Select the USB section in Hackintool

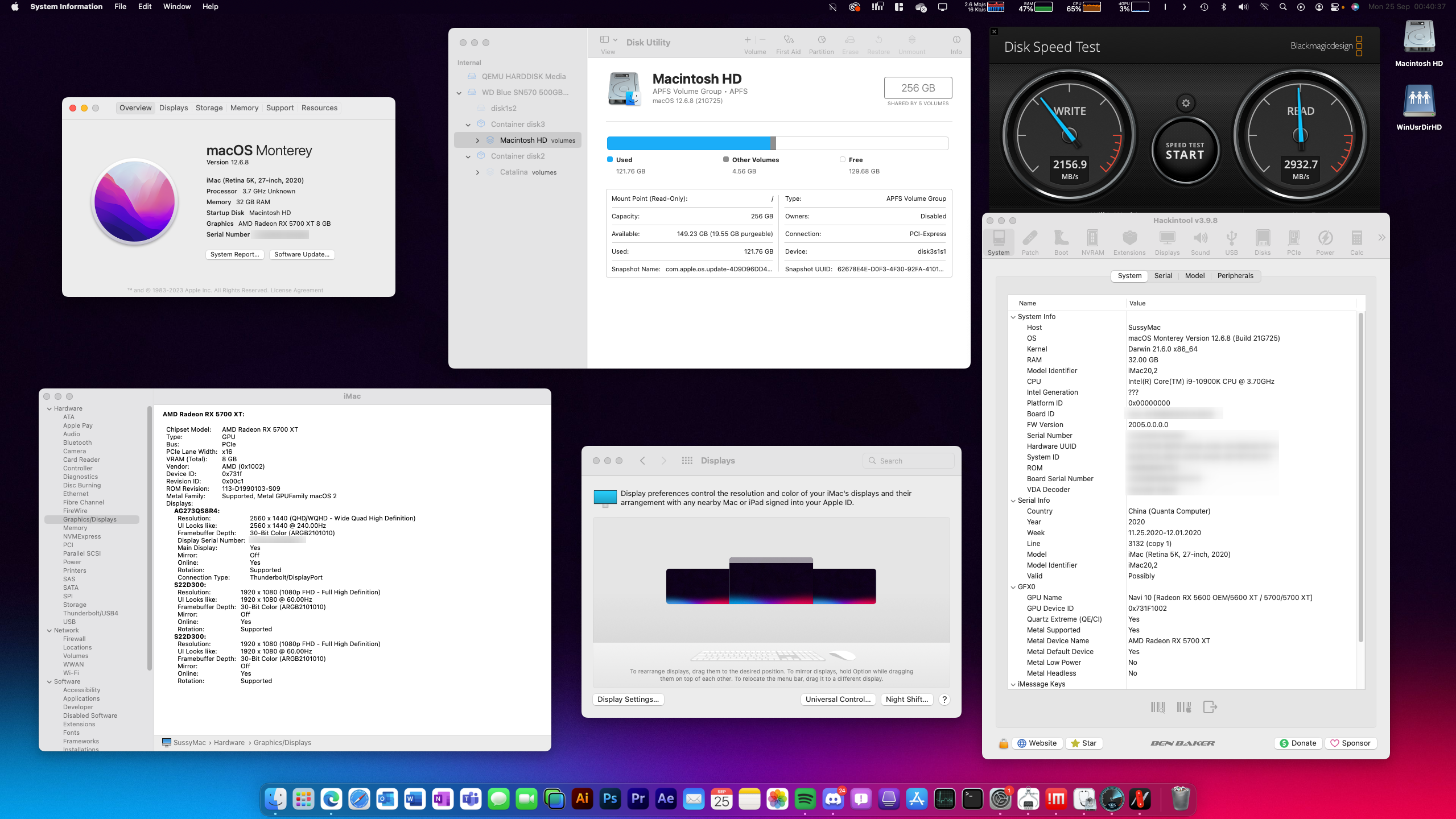pos(1231,241)
